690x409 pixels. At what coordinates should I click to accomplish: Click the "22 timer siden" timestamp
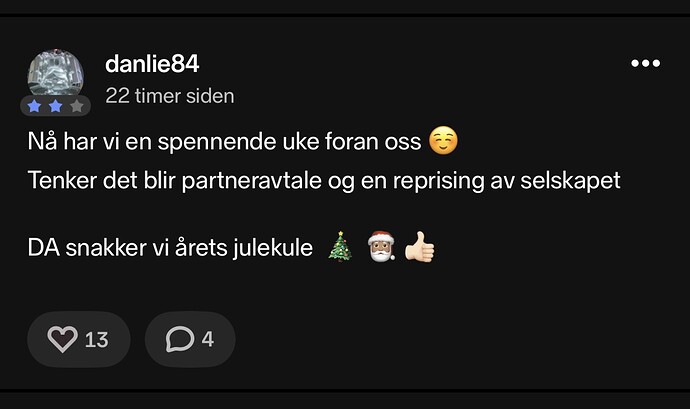coord(170,96)
